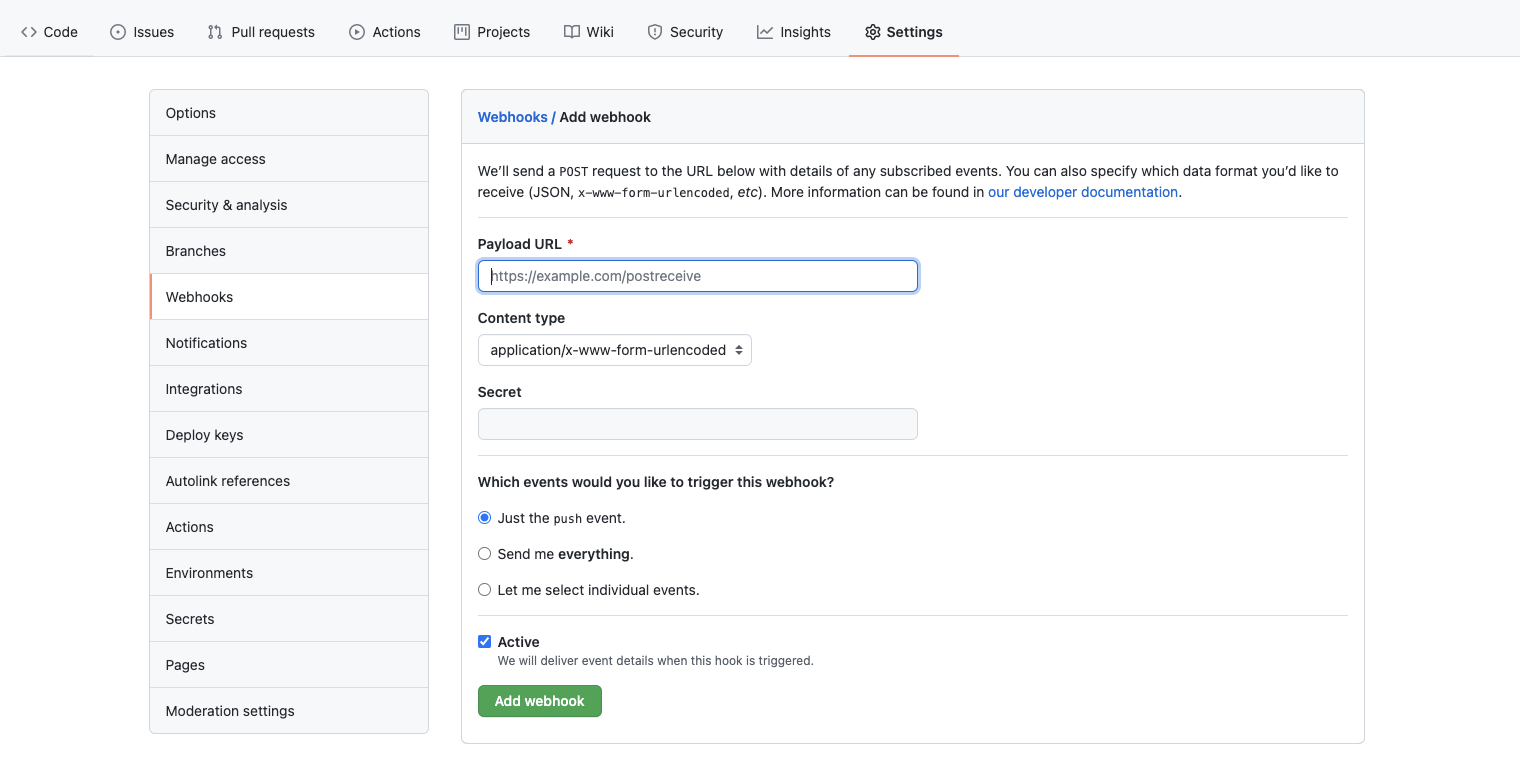1520x769 pixels.
Task: Click the Actions play icon
Action: (x=357, y=32)
